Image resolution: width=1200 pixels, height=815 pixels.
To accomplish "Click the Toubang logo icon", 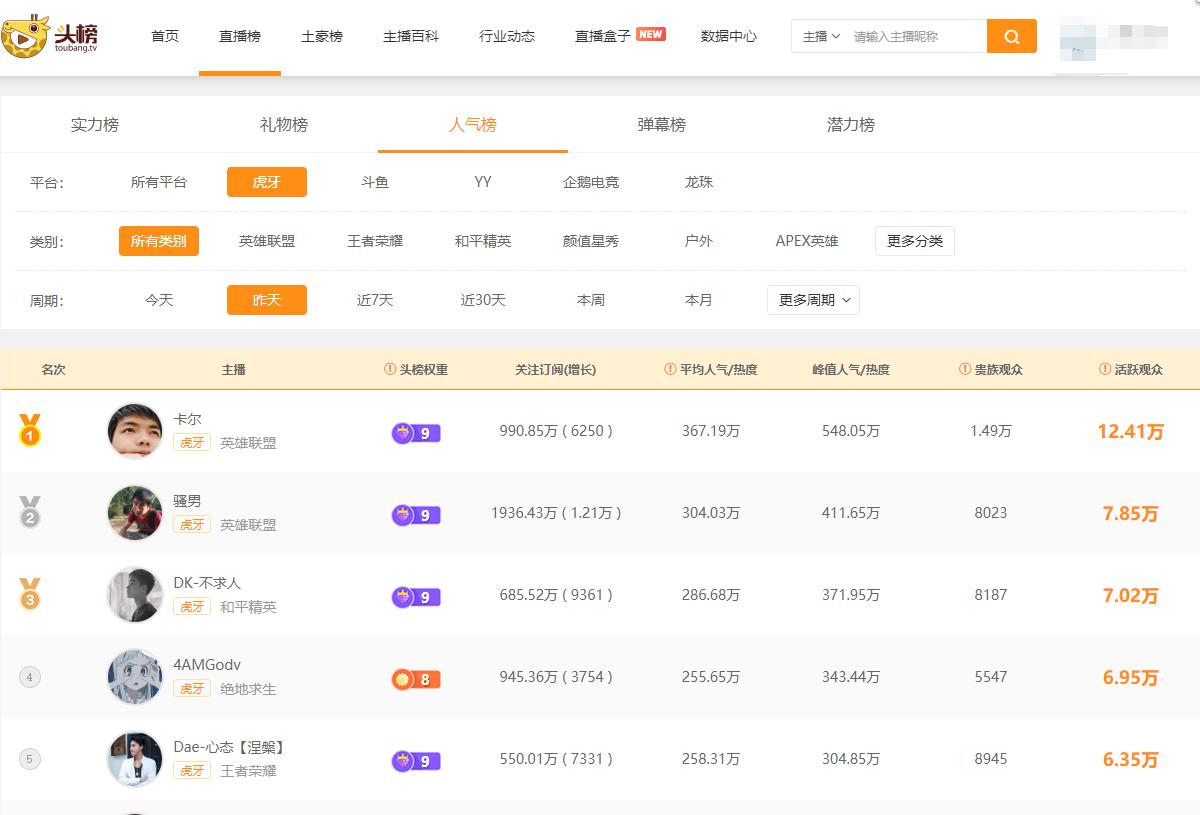I will (27, 36).
